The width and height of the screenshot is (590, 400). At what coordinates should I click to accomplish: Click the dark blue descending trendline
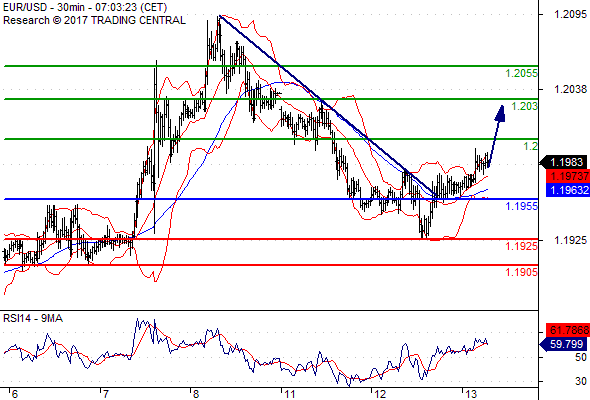tap(327, 105)
